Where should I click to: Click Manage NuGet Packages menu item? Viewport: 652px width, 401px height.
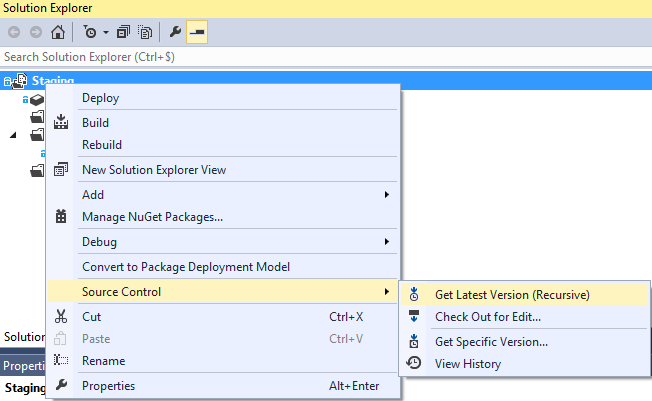[152, 216]
